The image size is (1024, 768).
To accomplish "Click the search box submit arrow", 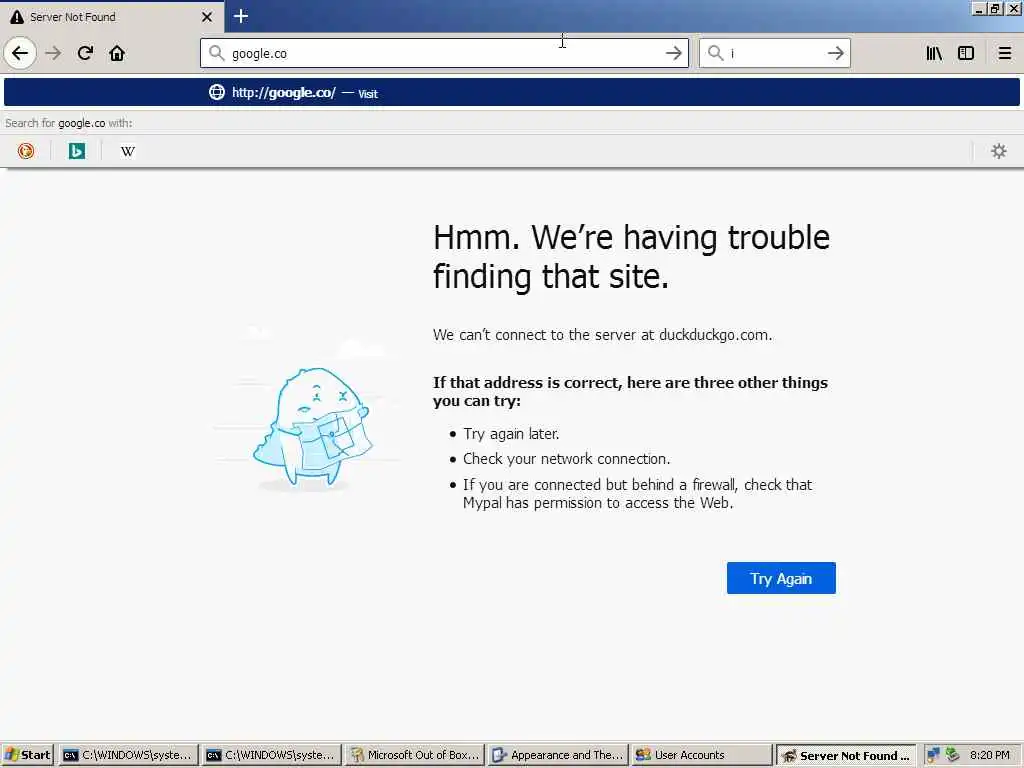I will click(x=835, y=53).
